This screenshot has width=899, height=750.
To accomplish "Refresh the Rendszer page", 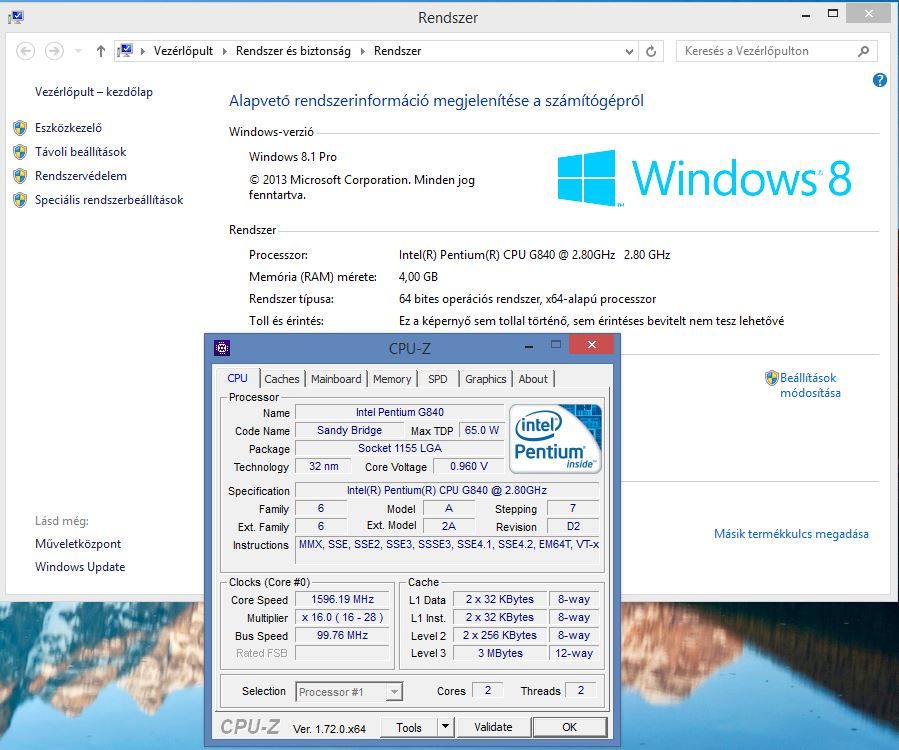I will 651,52.
